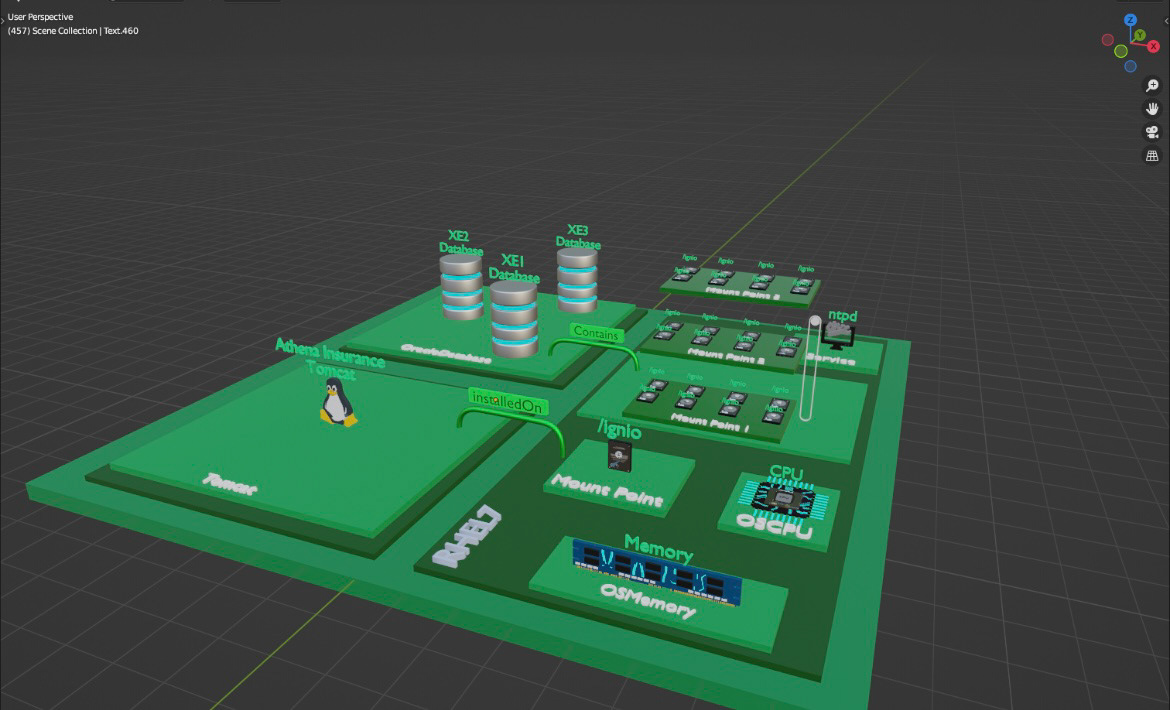Select the XE2 Database text label
This screenshot has width=1170, height=710.
click(x=460, y=243)
